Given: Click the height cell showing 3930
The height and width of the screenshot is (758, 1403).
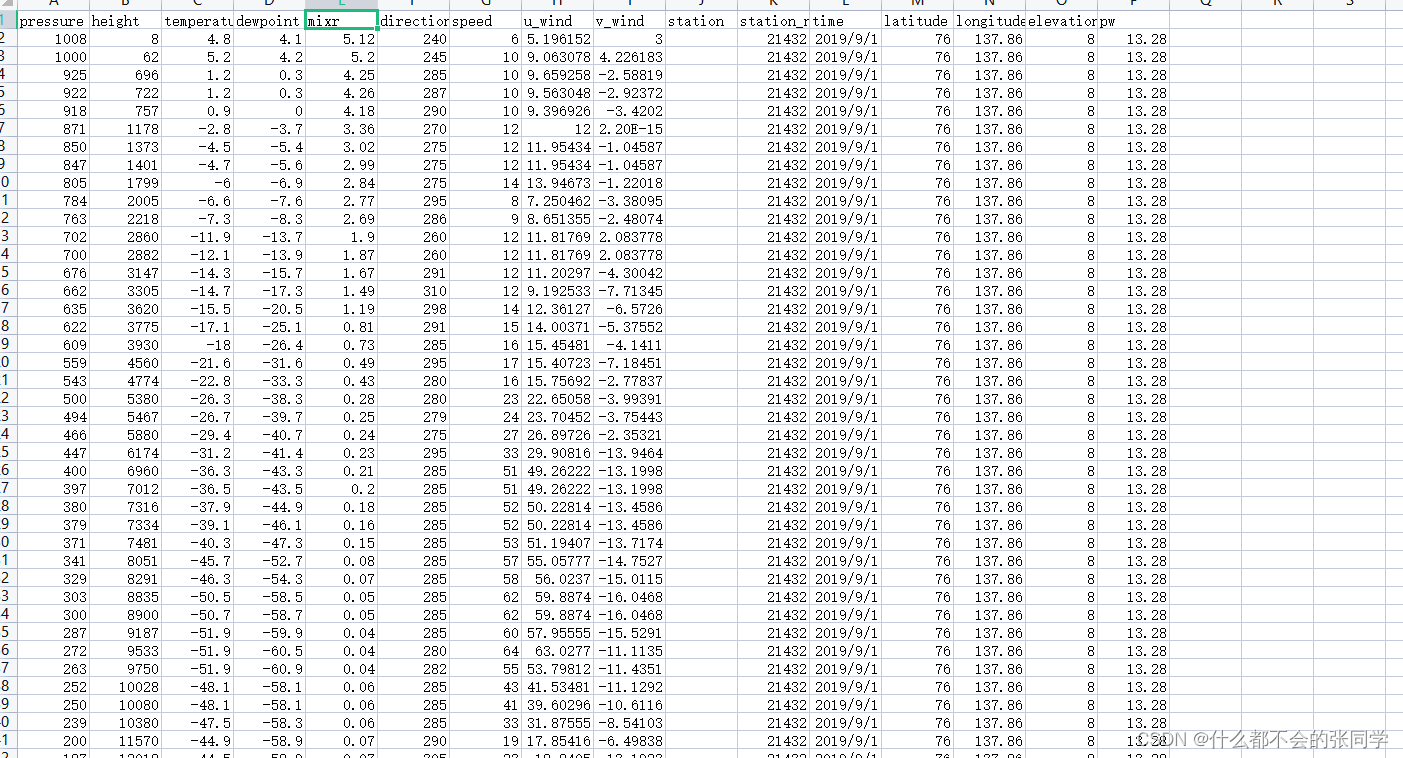Looking at the screenshot, I should click(x=125, y=345).
